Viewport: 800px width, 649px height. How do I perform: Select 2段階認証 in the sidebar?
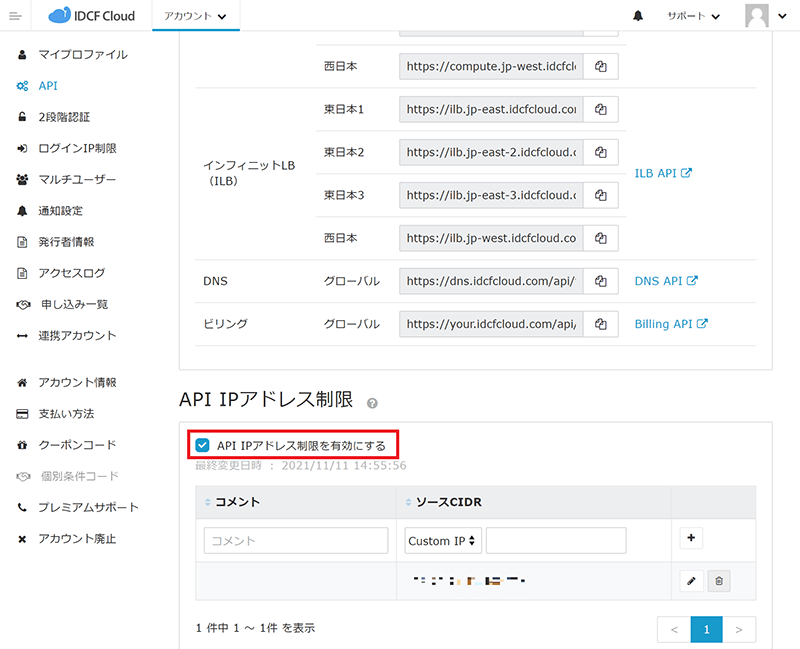(x=62, y=117)
